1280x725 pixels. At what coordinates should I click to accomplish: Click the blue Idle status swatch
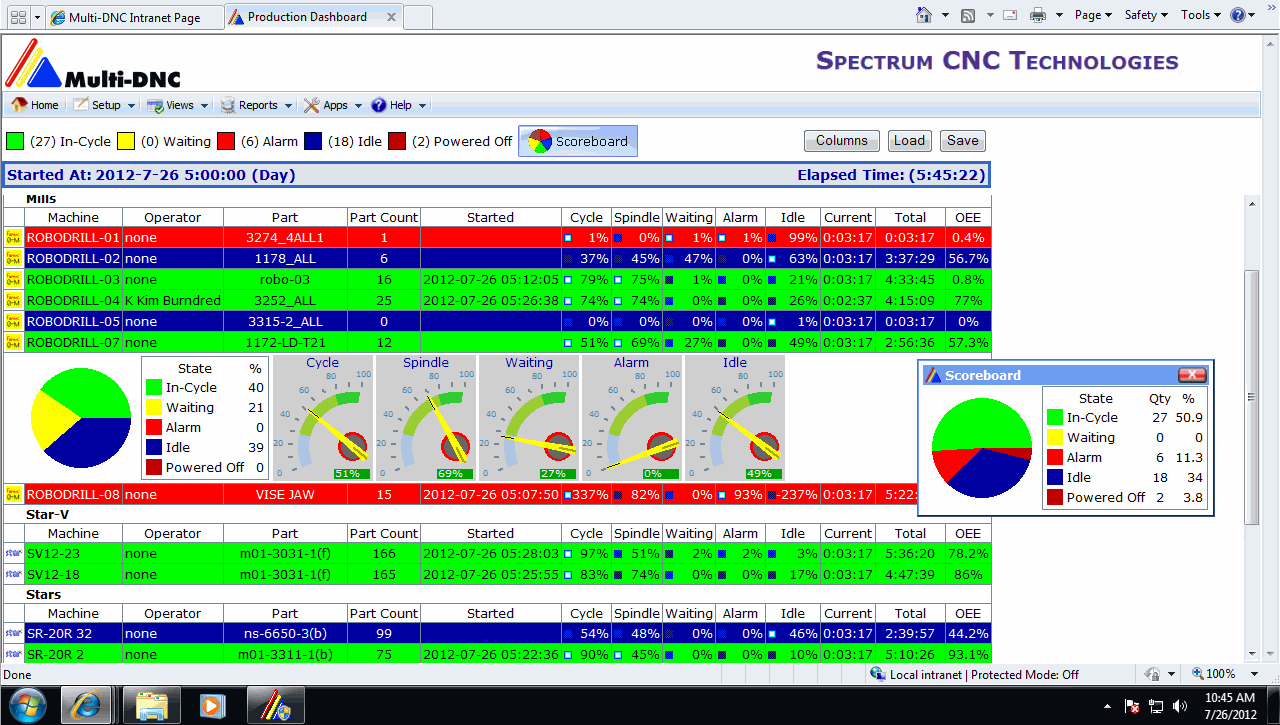pos(312,141)
